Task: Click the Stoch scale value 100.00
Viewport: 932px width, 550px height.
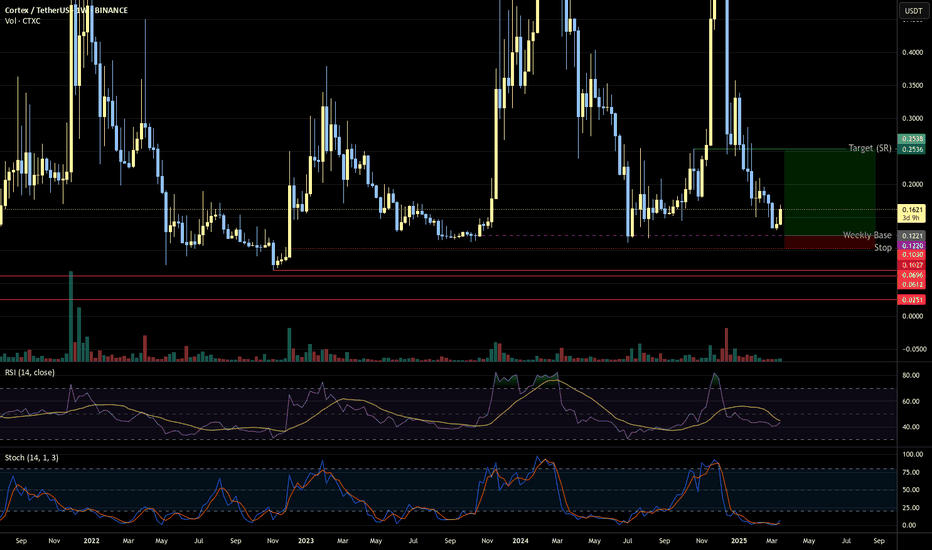Action: point(912,454)
